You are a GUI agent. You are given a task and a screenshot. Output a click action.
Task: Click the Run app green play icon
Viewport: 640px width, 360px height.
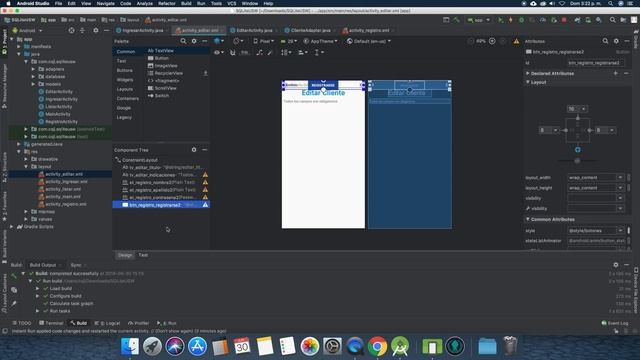tap(500, 20)
